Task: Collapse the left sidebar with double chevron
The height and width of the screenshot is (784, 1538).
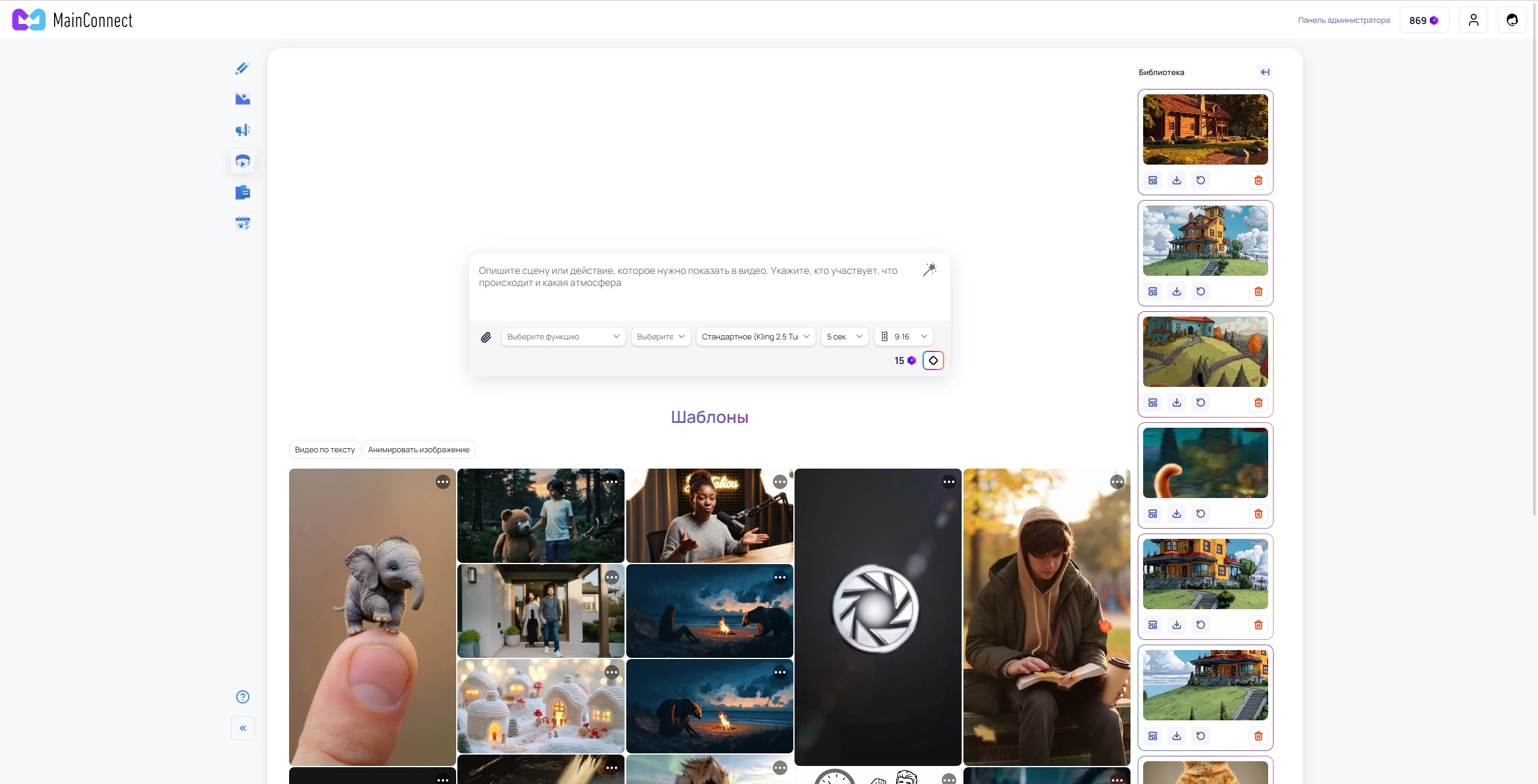Action: pyautogui.click(x=242, y=728)
